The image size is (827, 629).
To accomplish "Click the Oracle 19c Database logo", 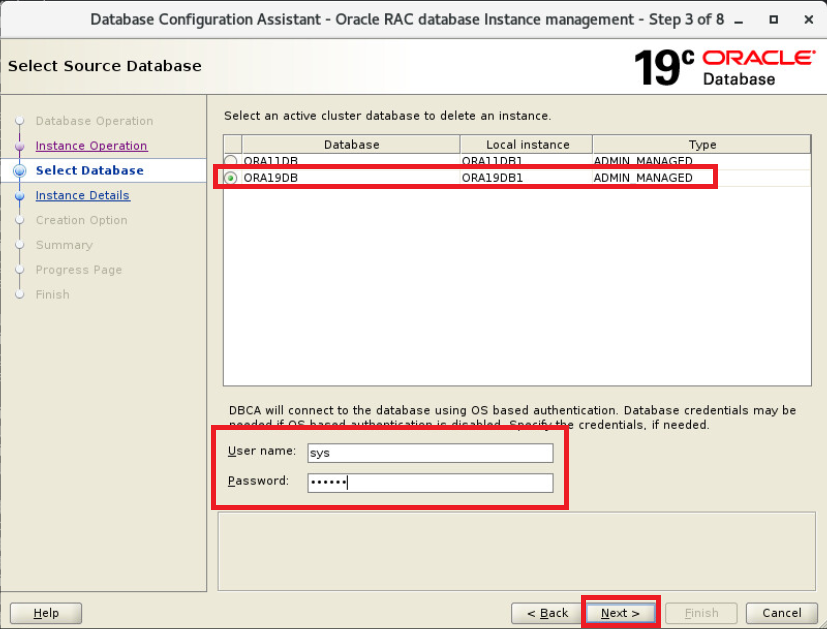I will pos(725,67).
